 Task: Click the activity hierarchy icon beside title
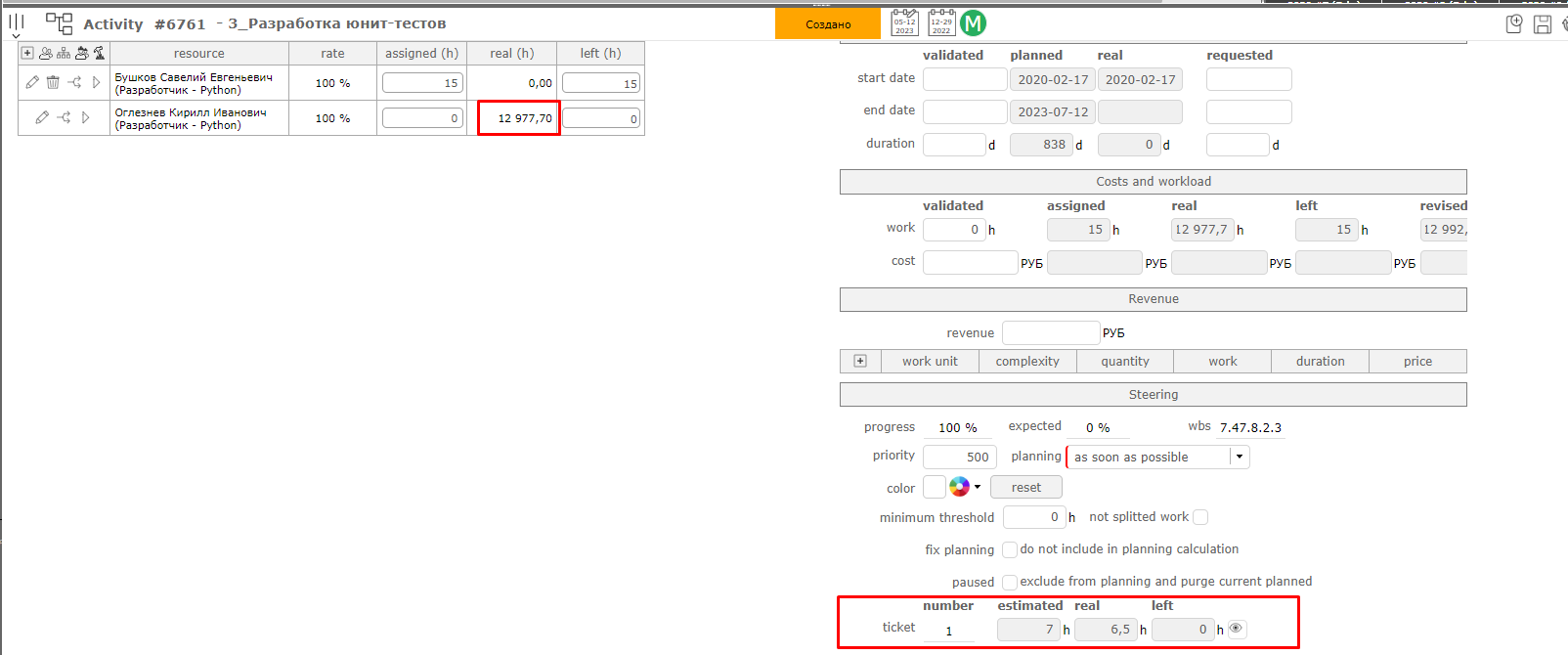60,23
